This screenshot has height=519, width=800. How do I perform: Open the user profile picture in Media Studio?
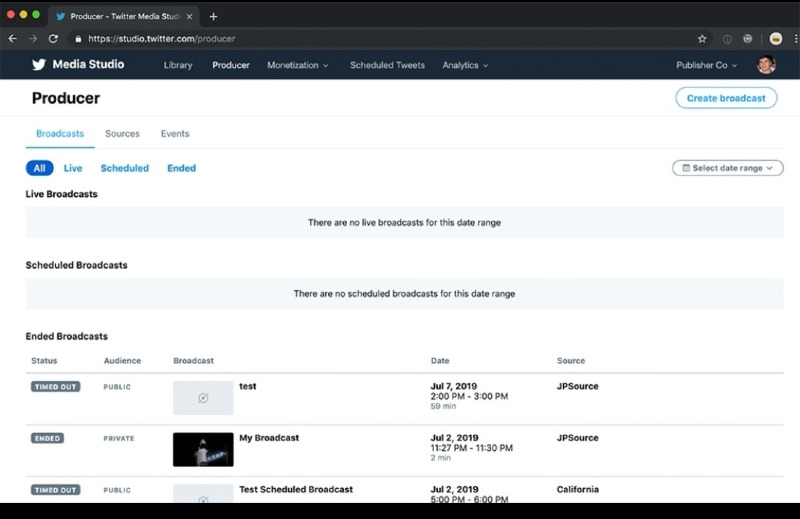pos(766,65)
